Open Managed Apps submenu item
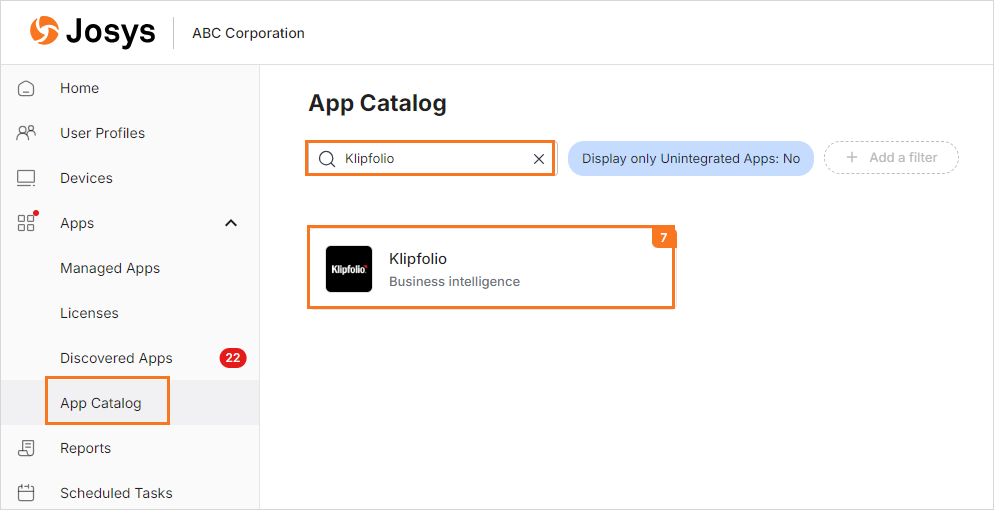994x510 pixels. [x=110, y=268]
